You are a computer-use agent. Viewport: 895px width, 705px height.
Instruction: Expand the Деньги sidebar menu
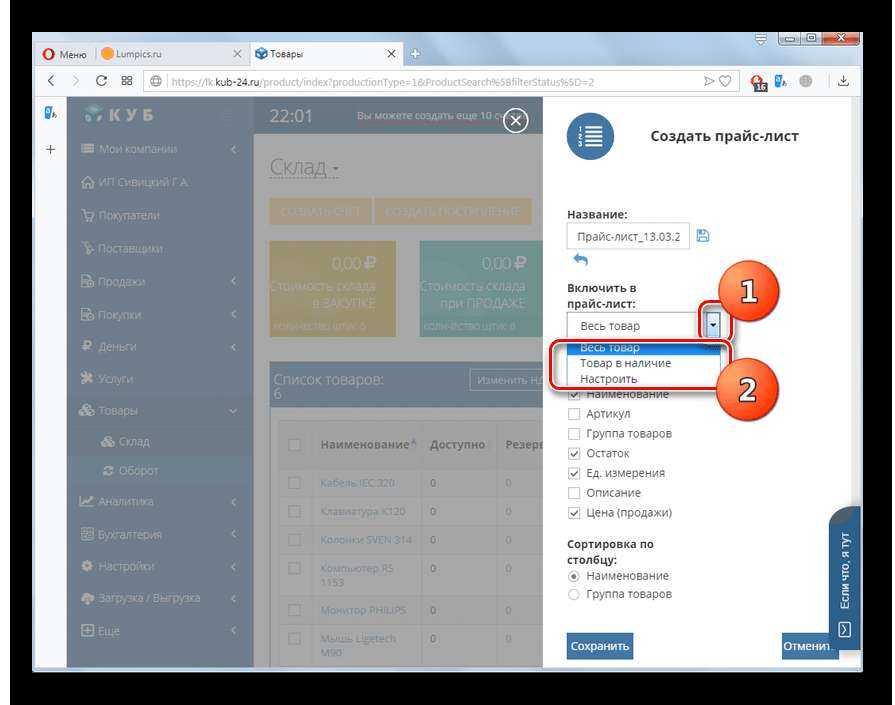coord(159,347)
